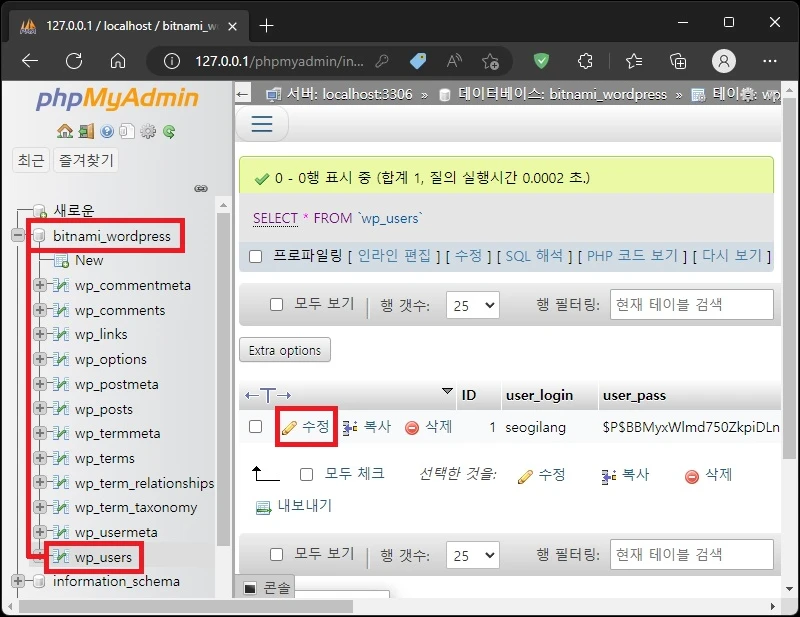
Task: Expand the information_schema database node
Action: [18, 581]
